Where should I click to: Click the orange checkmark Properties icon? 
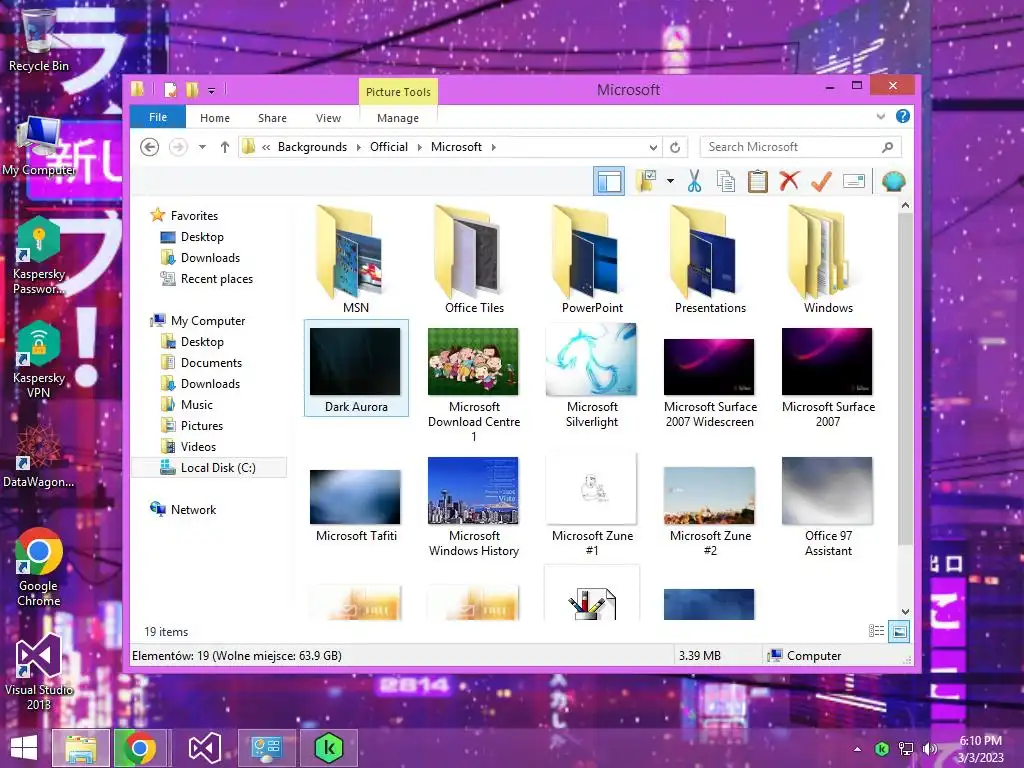(821, 181)
